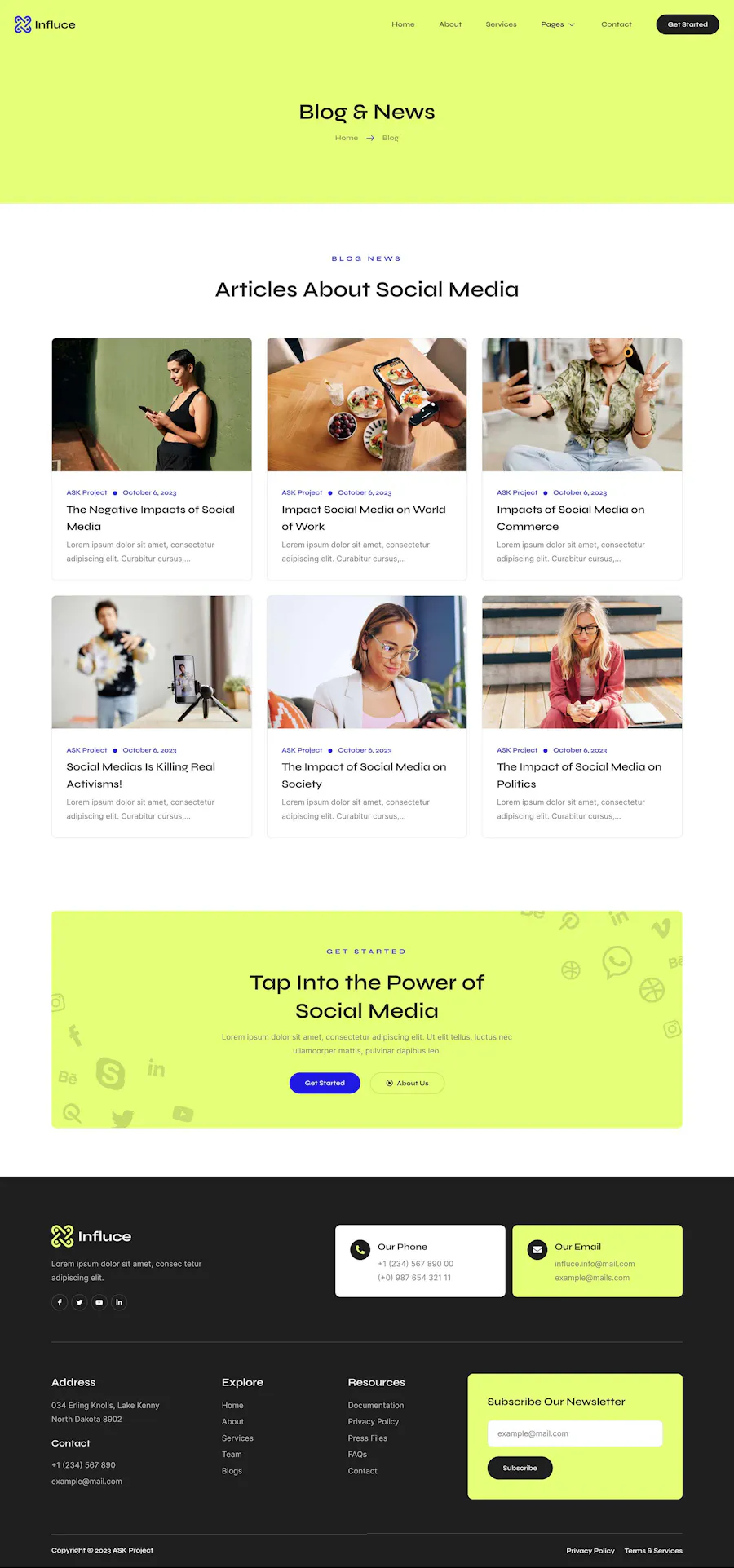This screenshot has height=1568, width=734.
Task: Open The Negative Impacts of Social Media article
Action: click(151, 518)
